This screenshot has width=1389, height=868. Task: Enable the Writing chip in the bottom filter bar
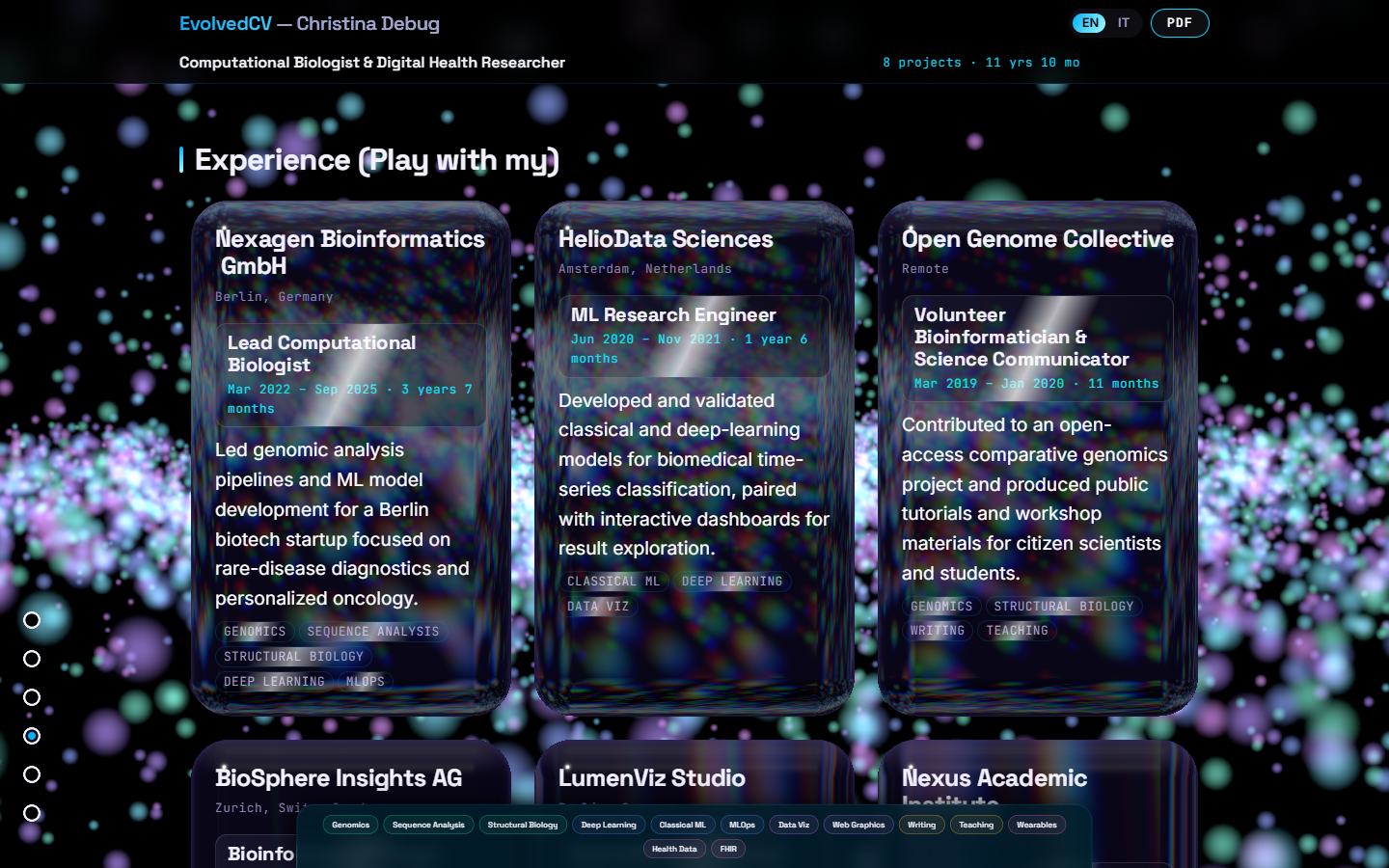[922, 825]
